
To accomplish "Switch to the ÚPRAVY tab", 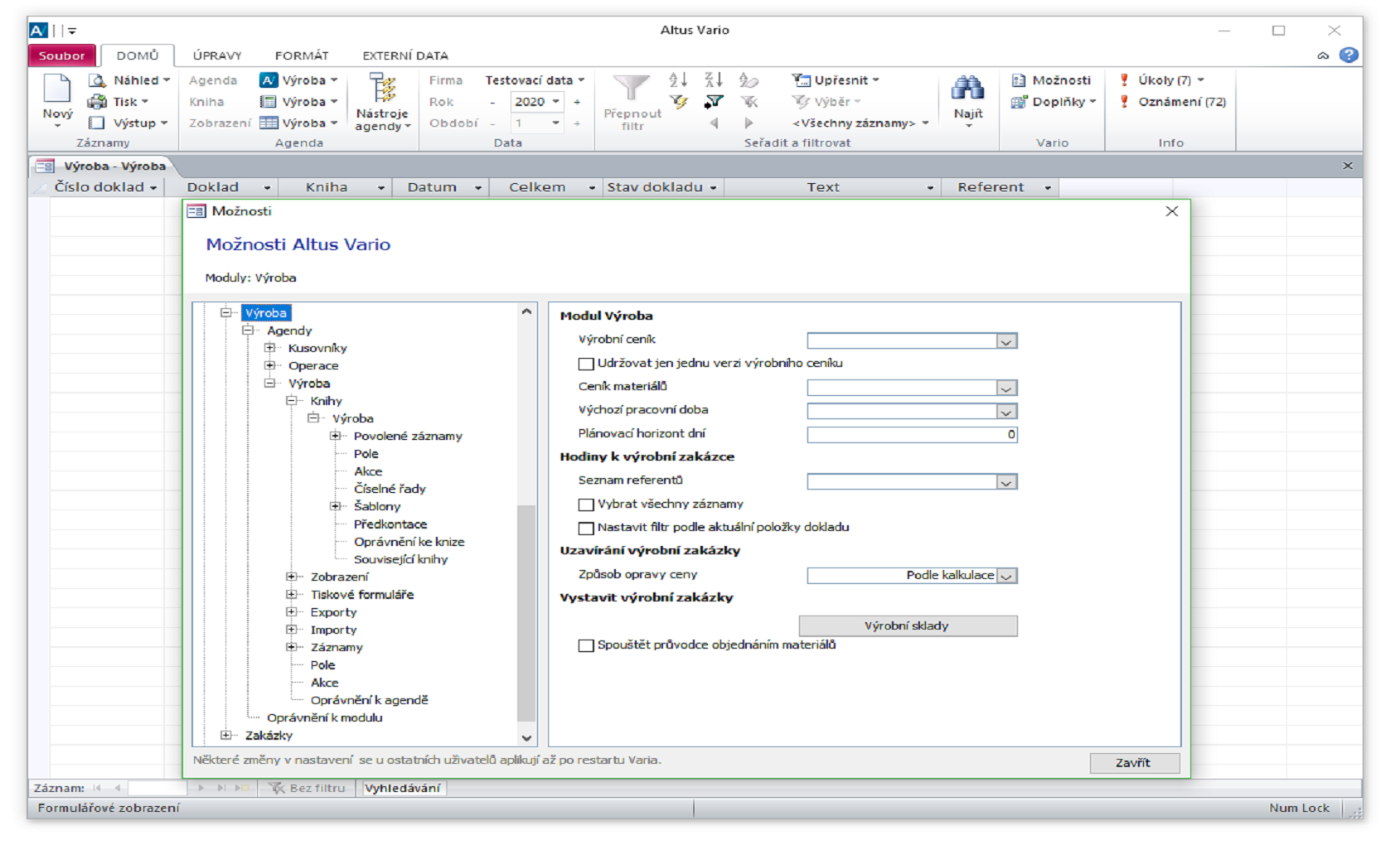I will 217,56.
